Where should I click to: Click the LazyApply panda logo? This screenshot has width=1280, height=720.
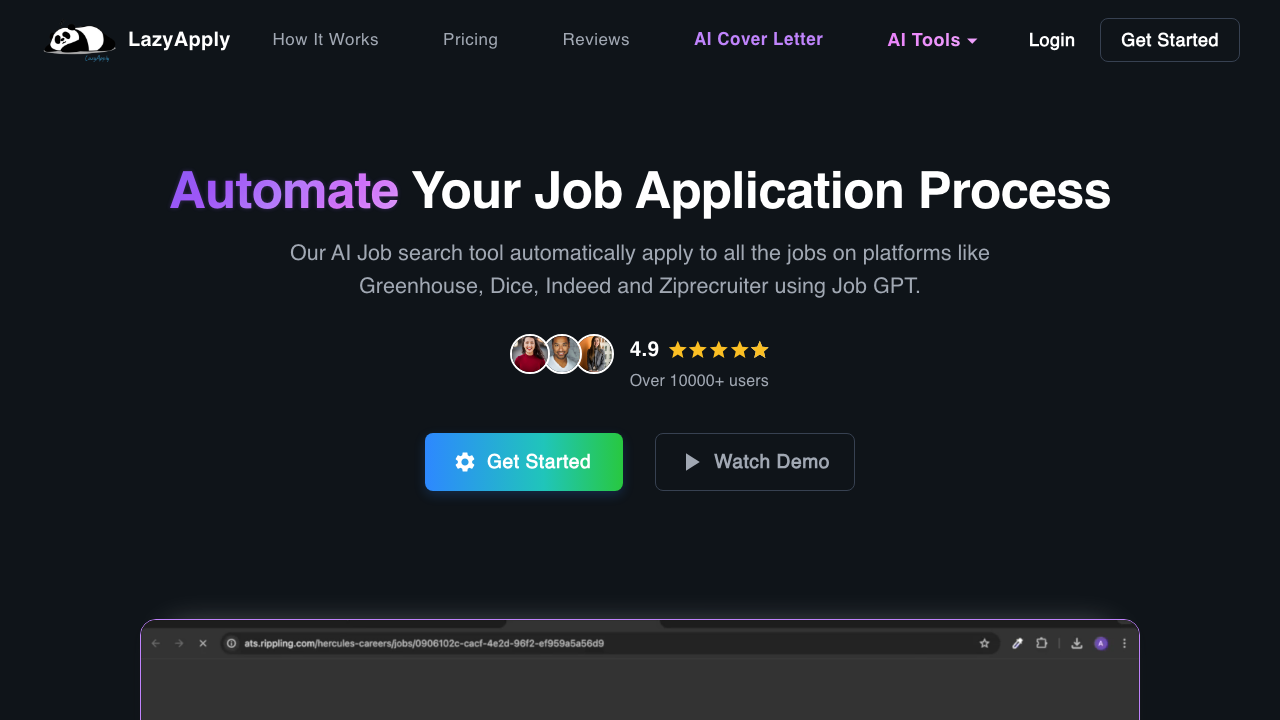80,42
